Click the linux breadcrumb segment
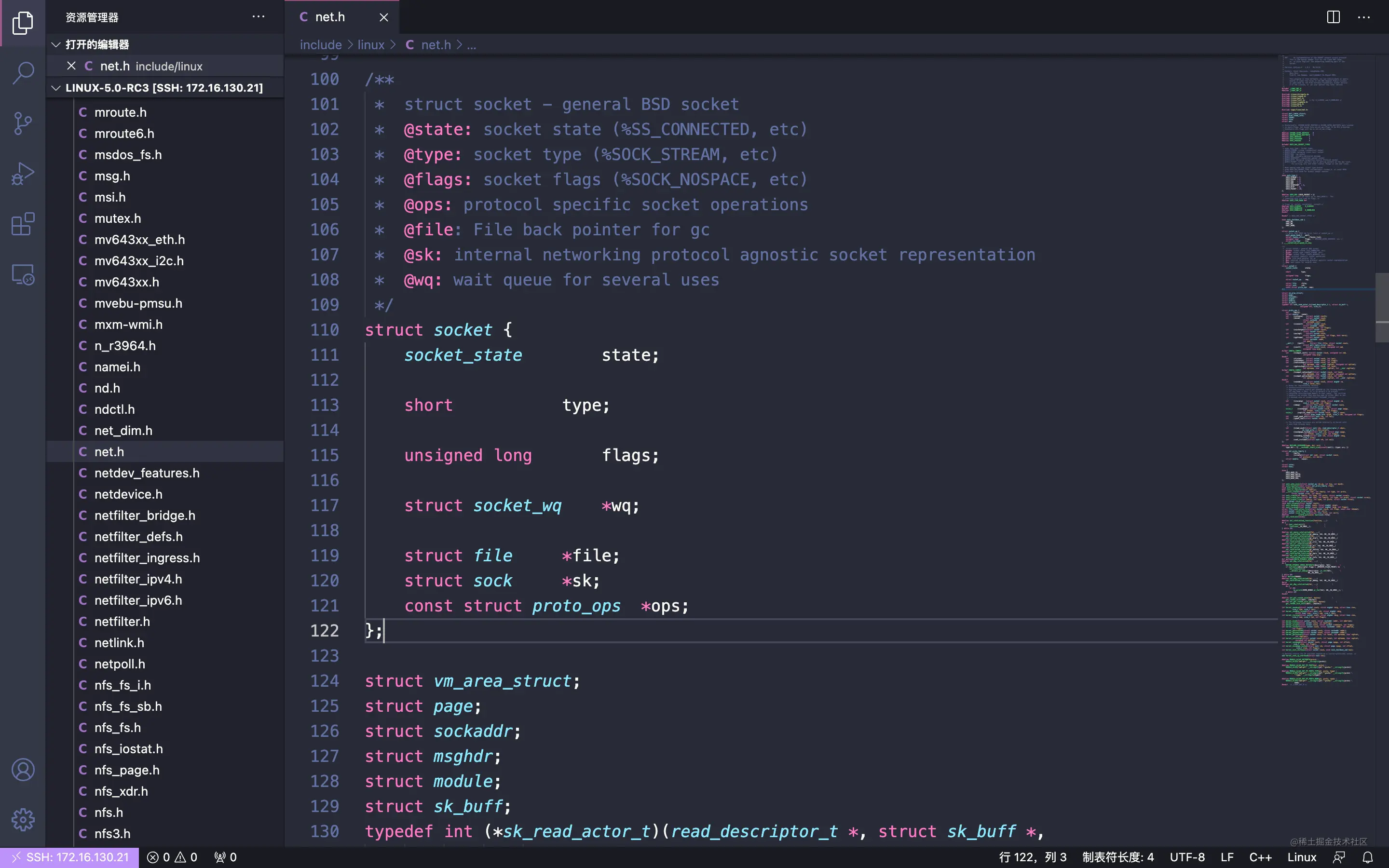Screen dimensions: 1389x868 pos(371,45)
